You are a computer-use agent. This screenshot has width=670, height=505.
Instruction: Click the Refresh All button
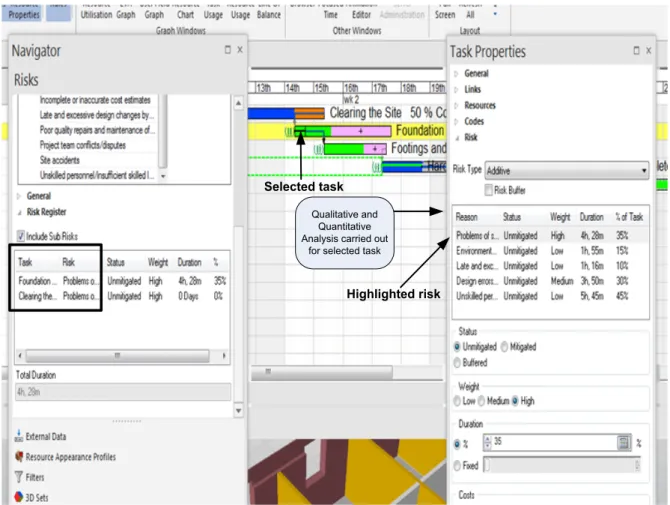coord(470,14)
